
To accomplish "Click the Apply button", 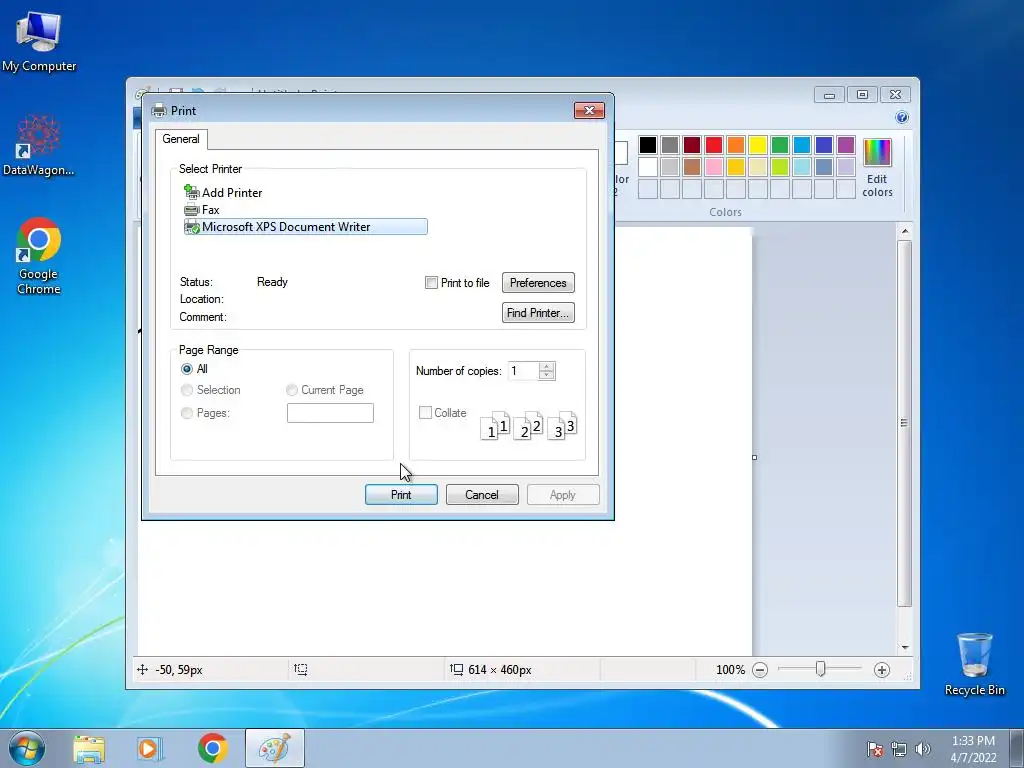I will tap(563, 494).
